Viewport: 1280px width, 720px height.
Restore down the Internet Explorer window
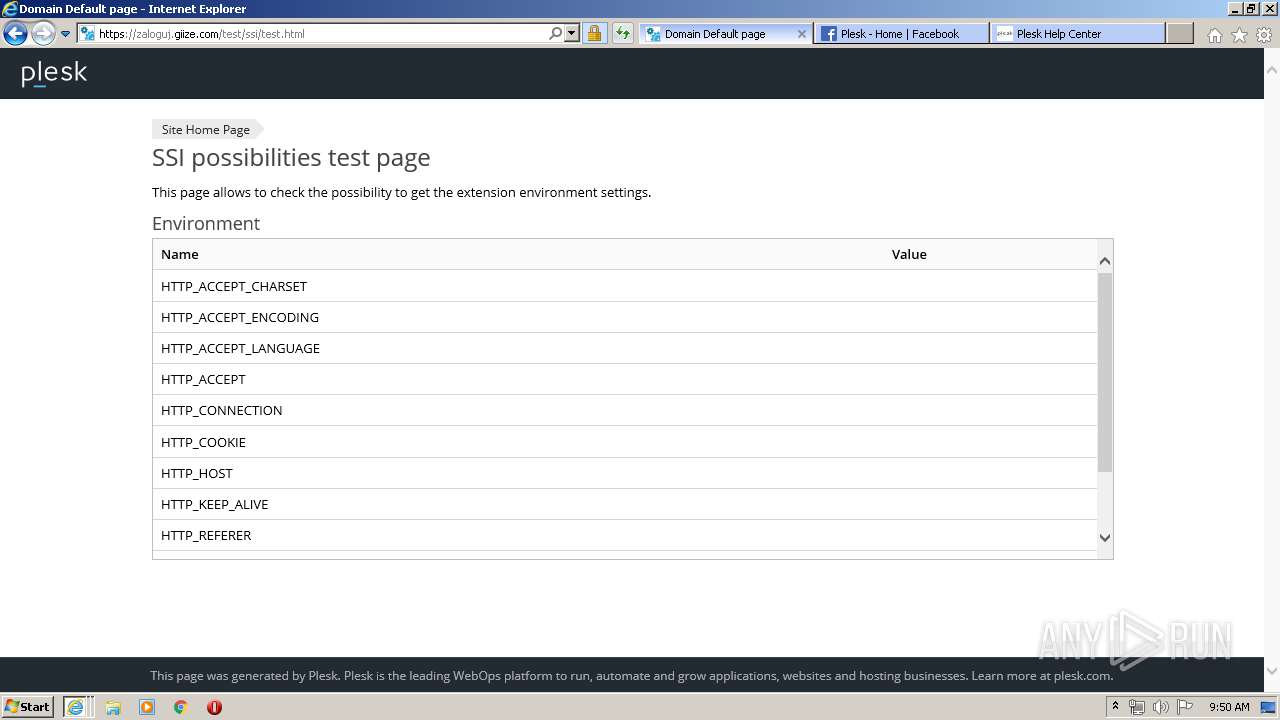click(x=1250, y=9)
